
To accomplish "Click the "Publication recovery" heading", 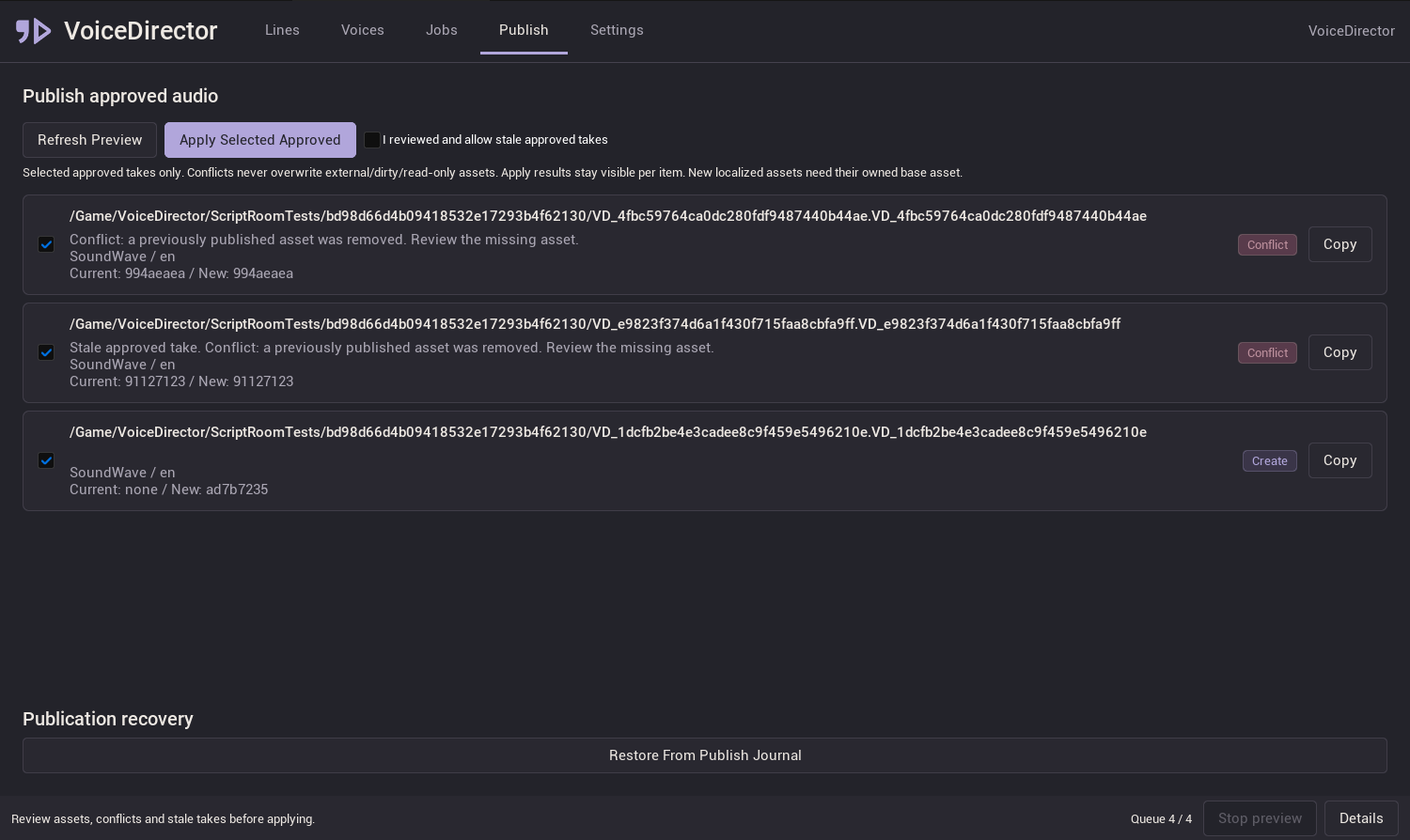I will pyautogui.click(x=108, y=719).
